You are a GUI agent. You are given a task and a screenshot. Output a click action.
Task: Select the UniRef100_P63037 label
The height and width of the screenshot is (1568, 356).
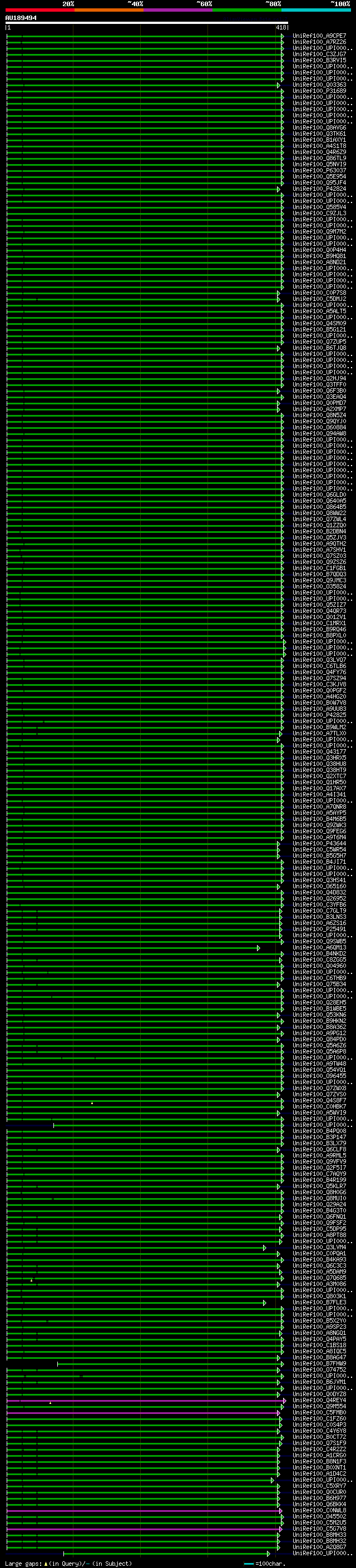[319, 170]
